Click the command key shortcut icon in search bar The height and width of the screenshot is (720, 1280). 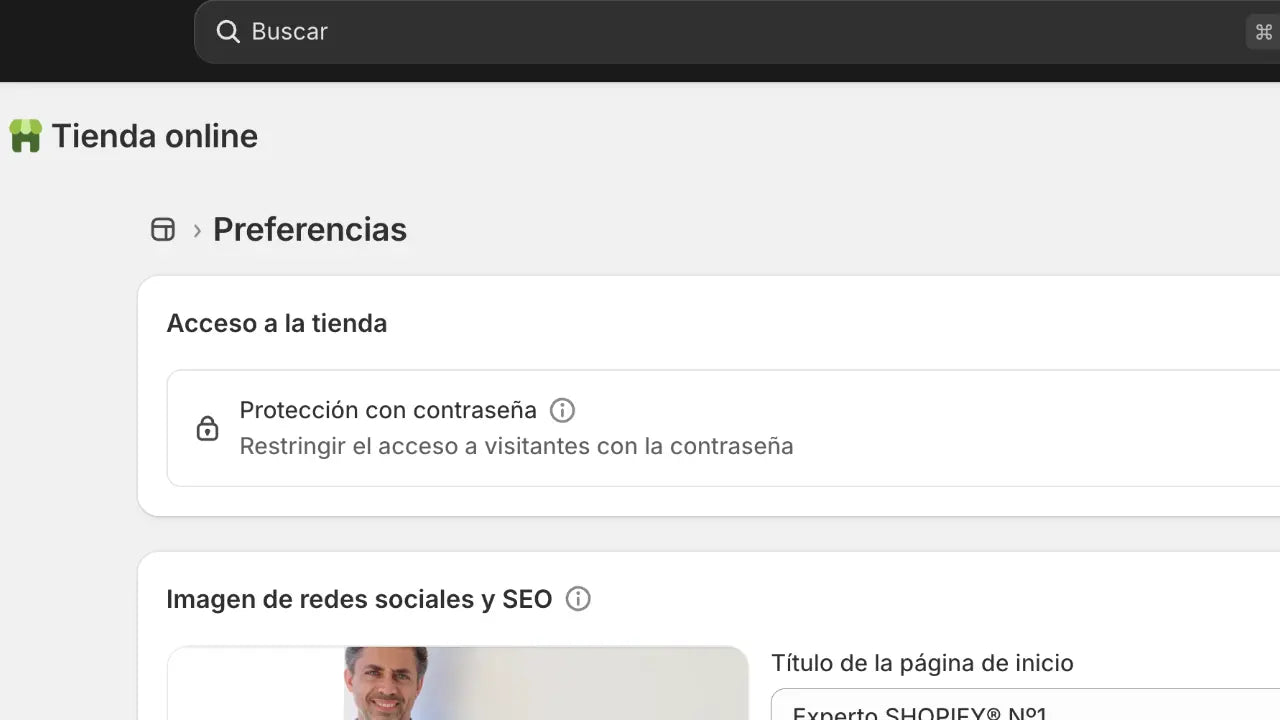coord(1261,31)
